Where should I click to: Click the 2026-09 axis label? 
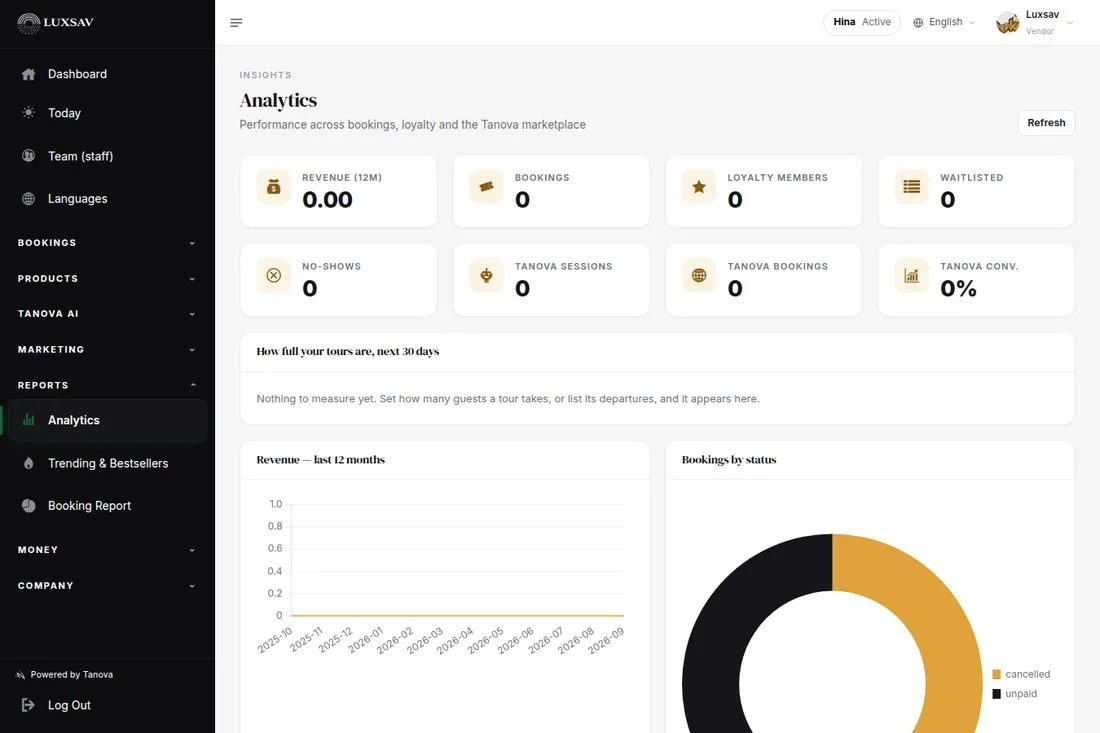(x=605, y=640)
